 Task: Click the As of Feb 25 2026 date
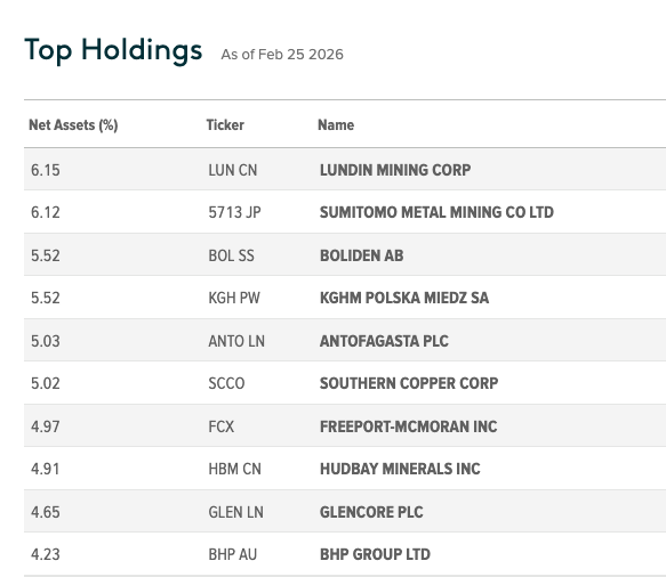pyautogui.click(x=281, y=54)
